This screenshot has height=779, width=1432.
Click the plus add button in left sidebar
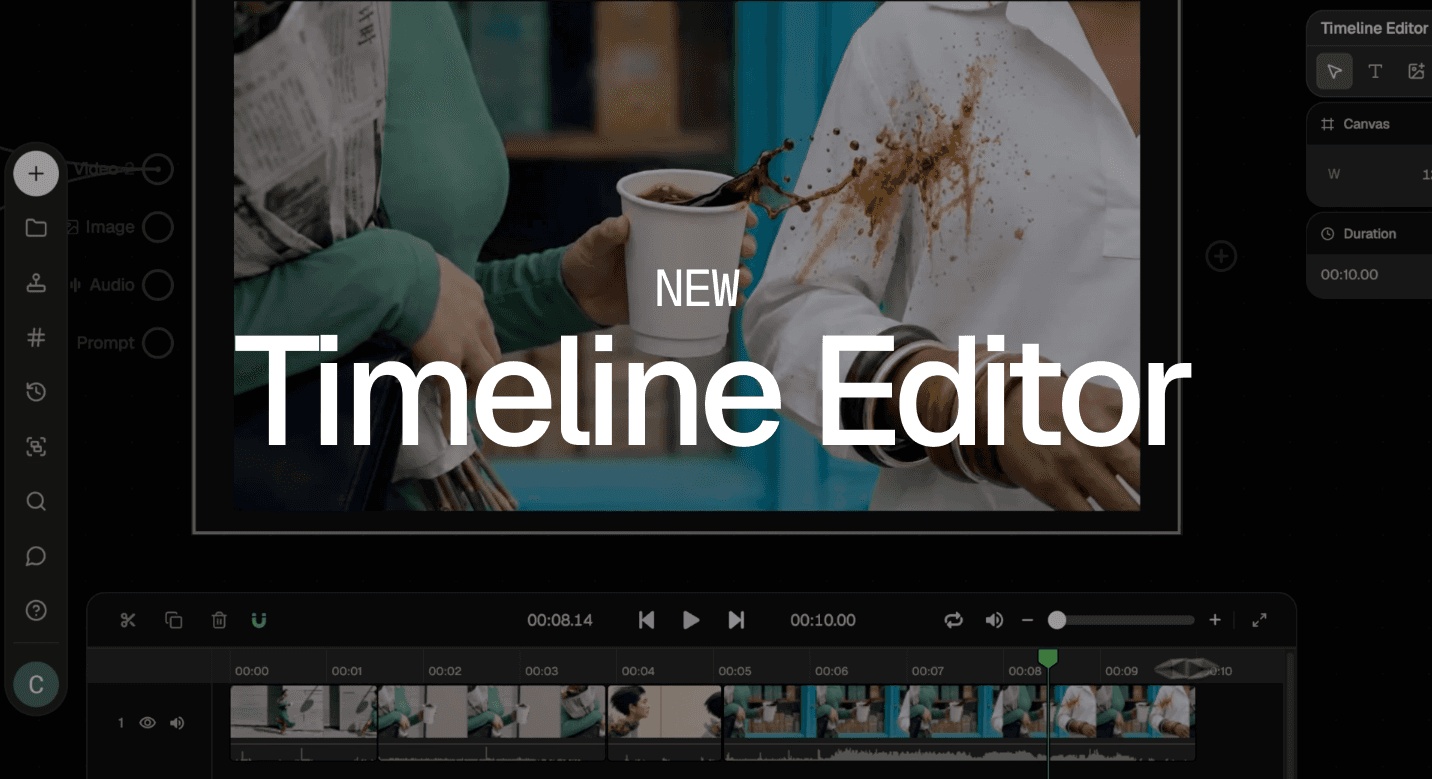coord(36,174)
